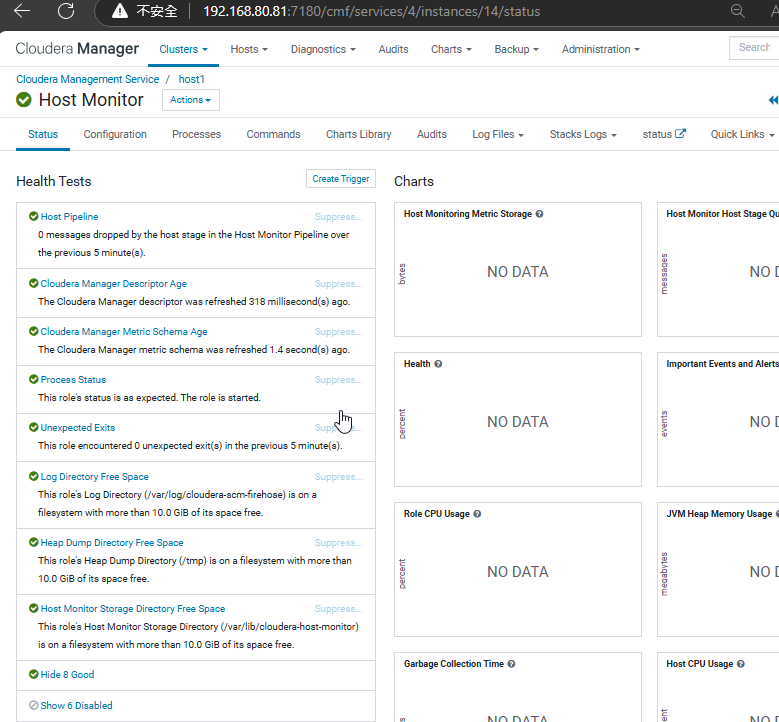The image size is (779, 722).
Task: Open Host Pipeline health test link
Action: pos(69,217)
